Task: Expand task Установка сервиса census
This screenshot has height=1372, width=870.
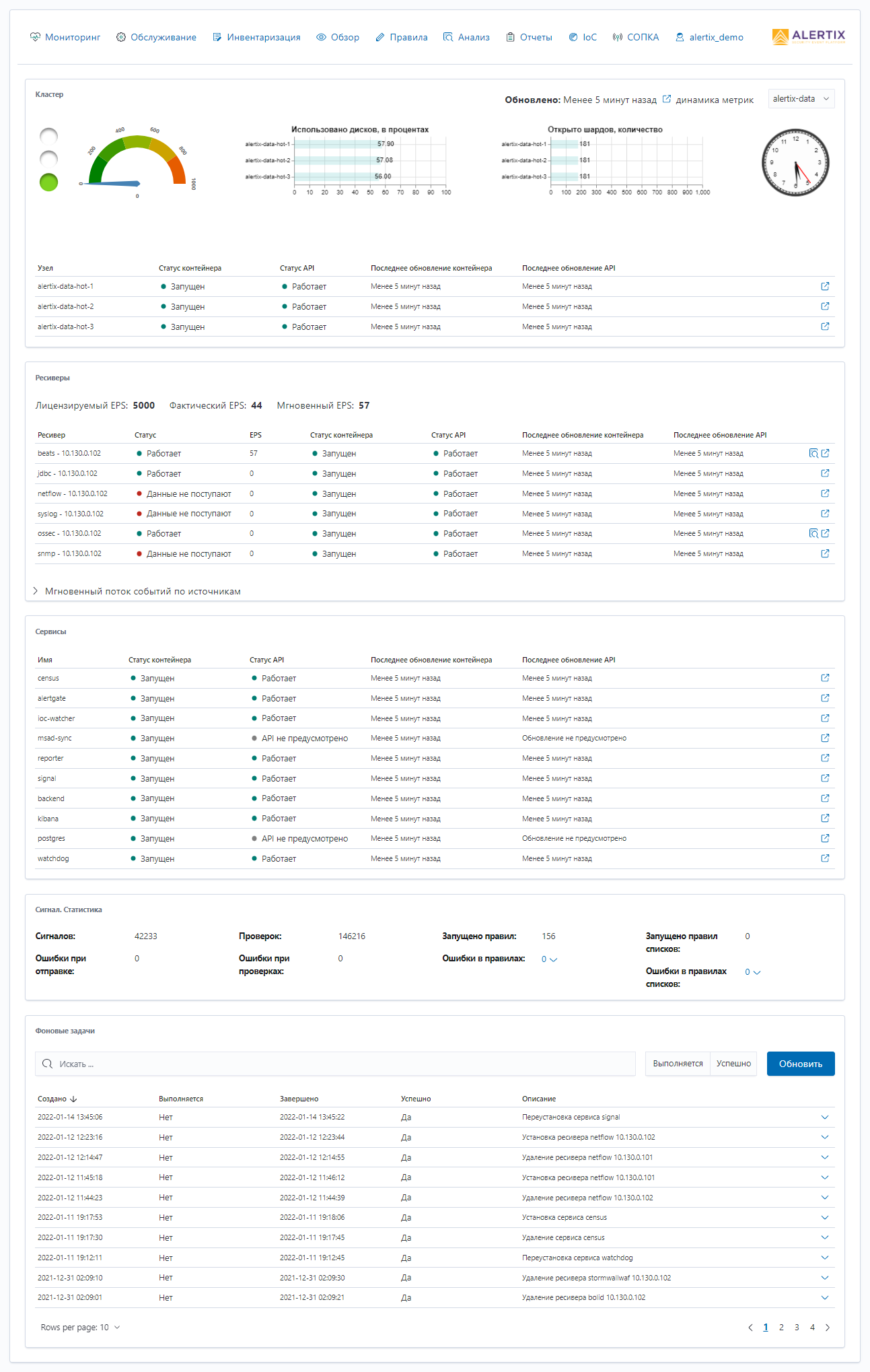Action: click(825, 1217)
